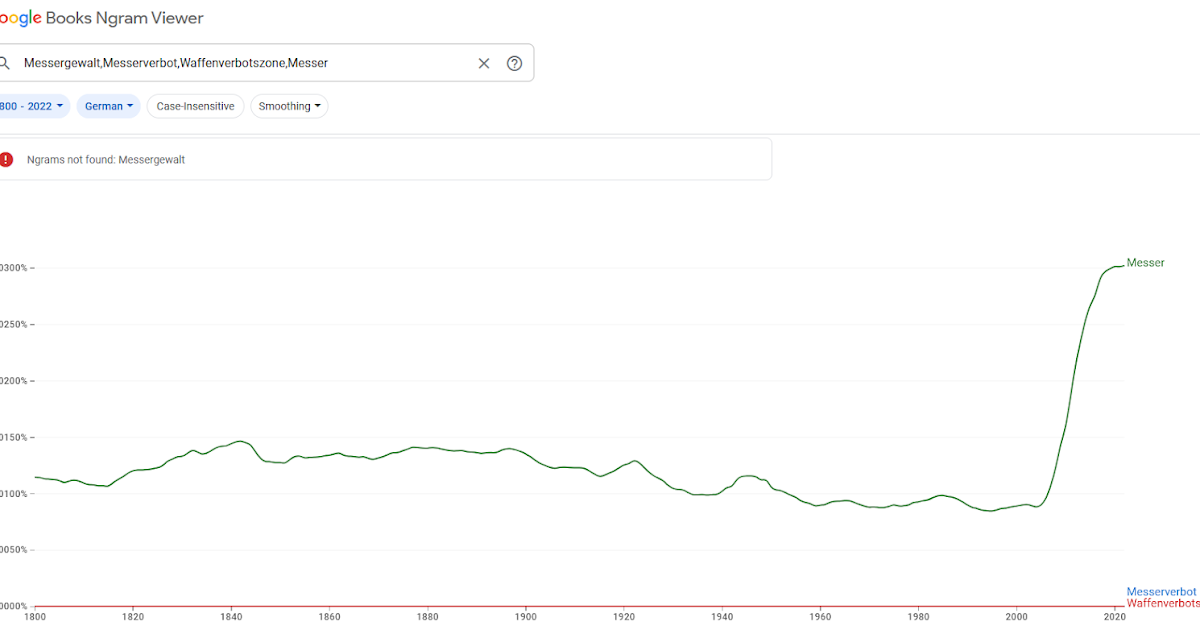This screenshot has height=630, width=1200.
Task: Click the red error alert icon
Action: pyautogui.click(x=6, y=159)
